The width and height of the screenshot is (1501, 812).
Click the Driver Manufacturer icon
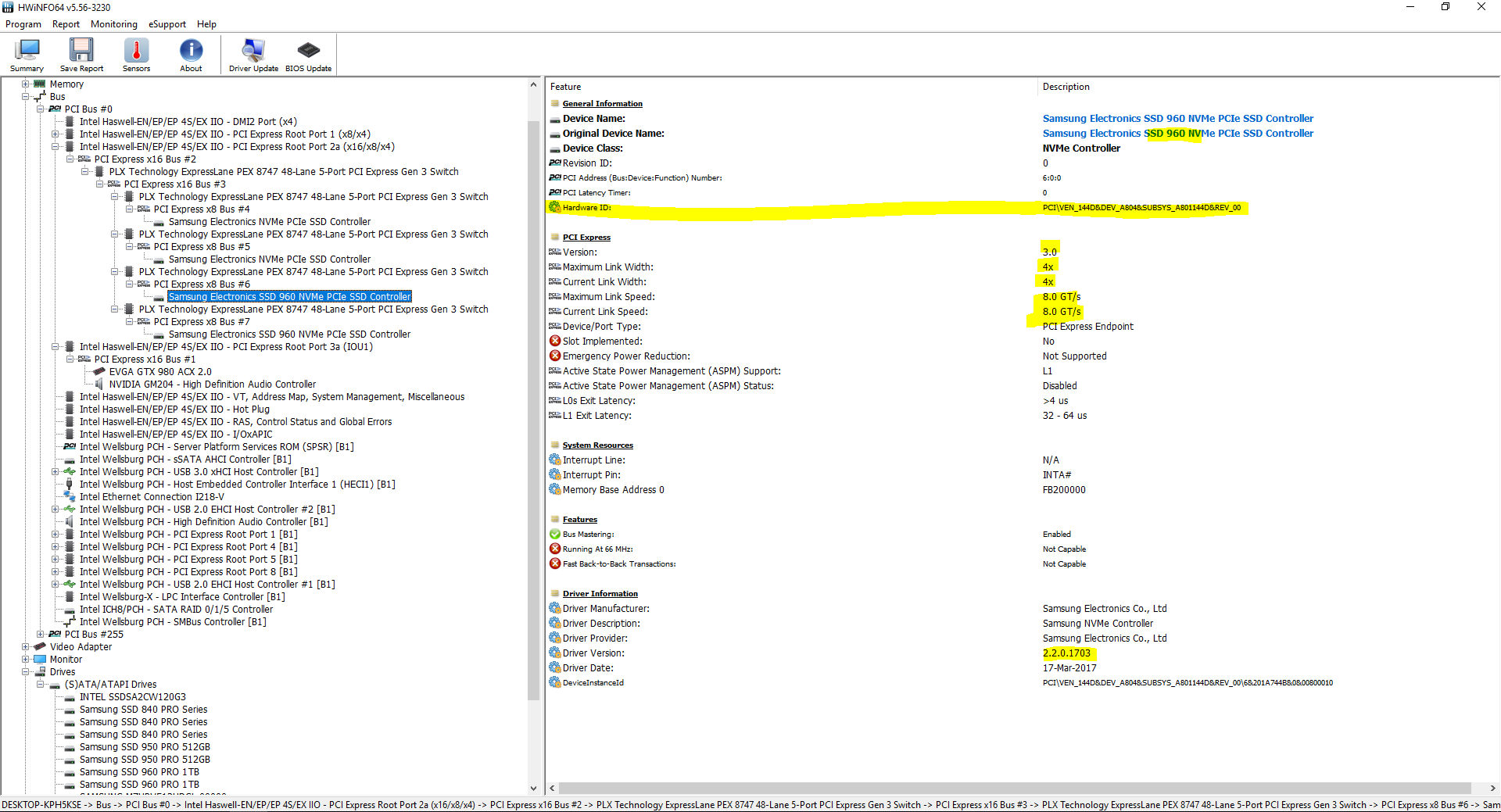555,608
